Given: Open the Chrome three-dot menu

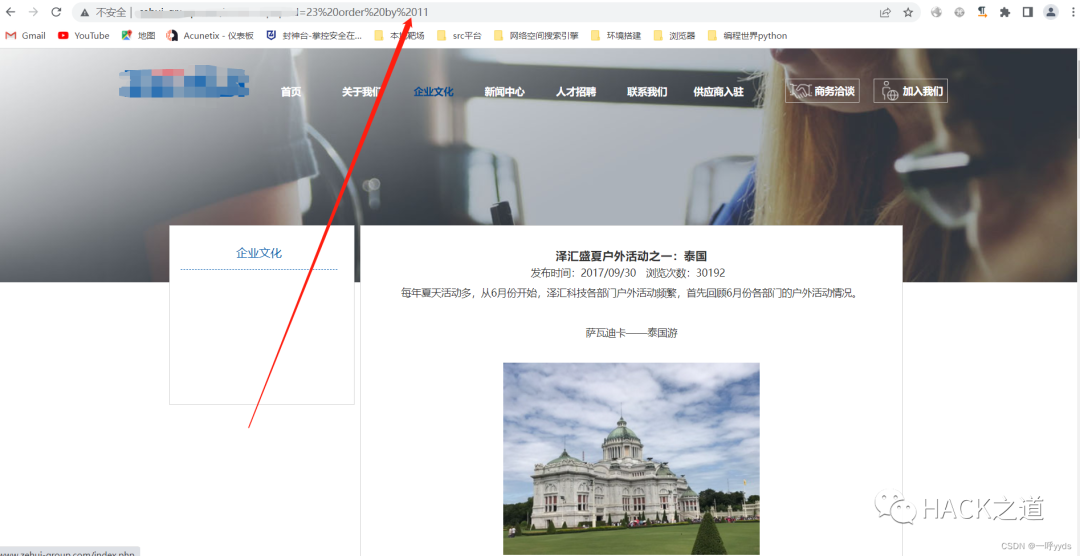Looking at the screenshot, I should [x=1072, y=12].
